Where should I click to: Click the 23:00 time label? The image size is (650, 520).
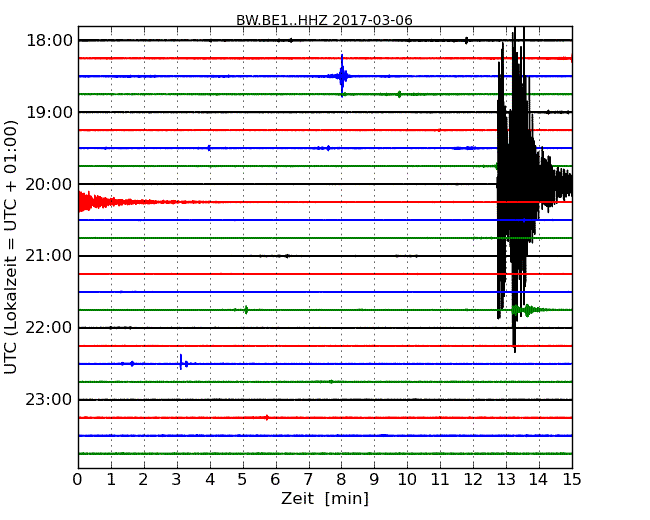49,400
